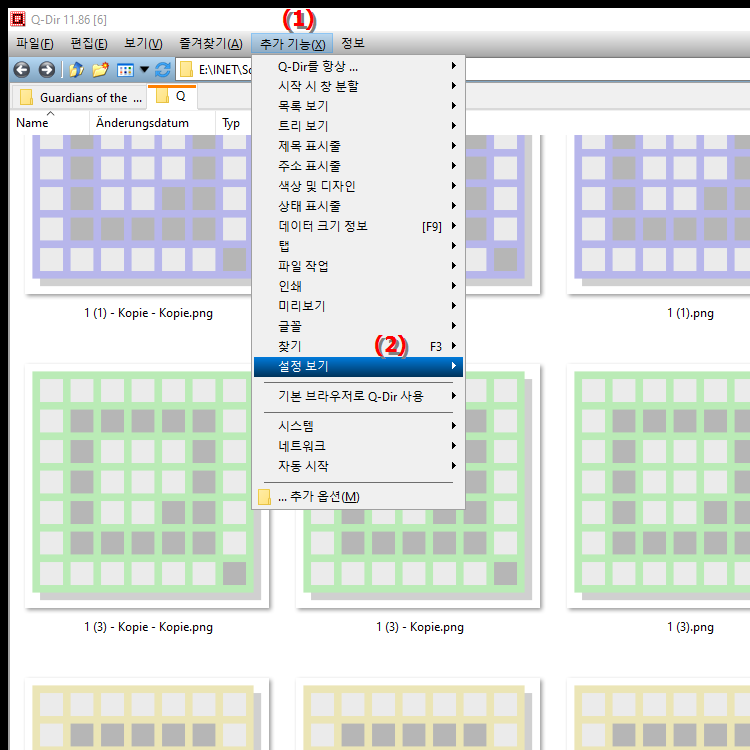Go forward with the right arrow button
Viewport: 750px width, 750px height.
tap(46, 70)
